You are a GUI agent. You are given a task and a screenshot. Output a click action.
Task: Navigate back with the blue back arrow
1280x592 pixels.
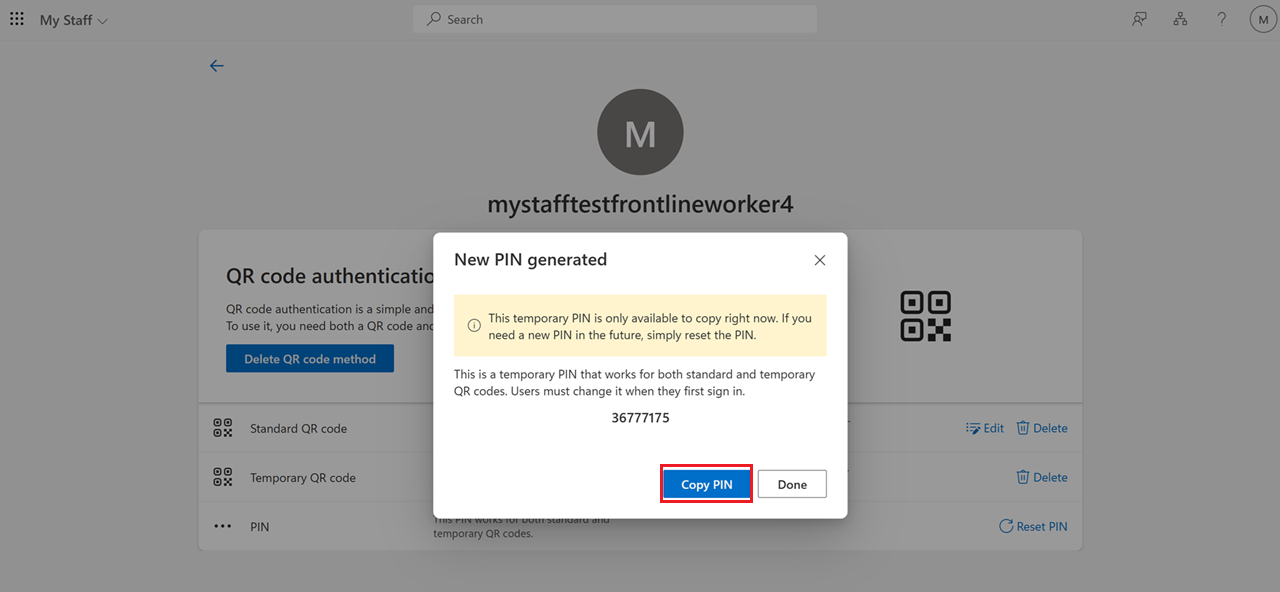(x=217, y=65)
